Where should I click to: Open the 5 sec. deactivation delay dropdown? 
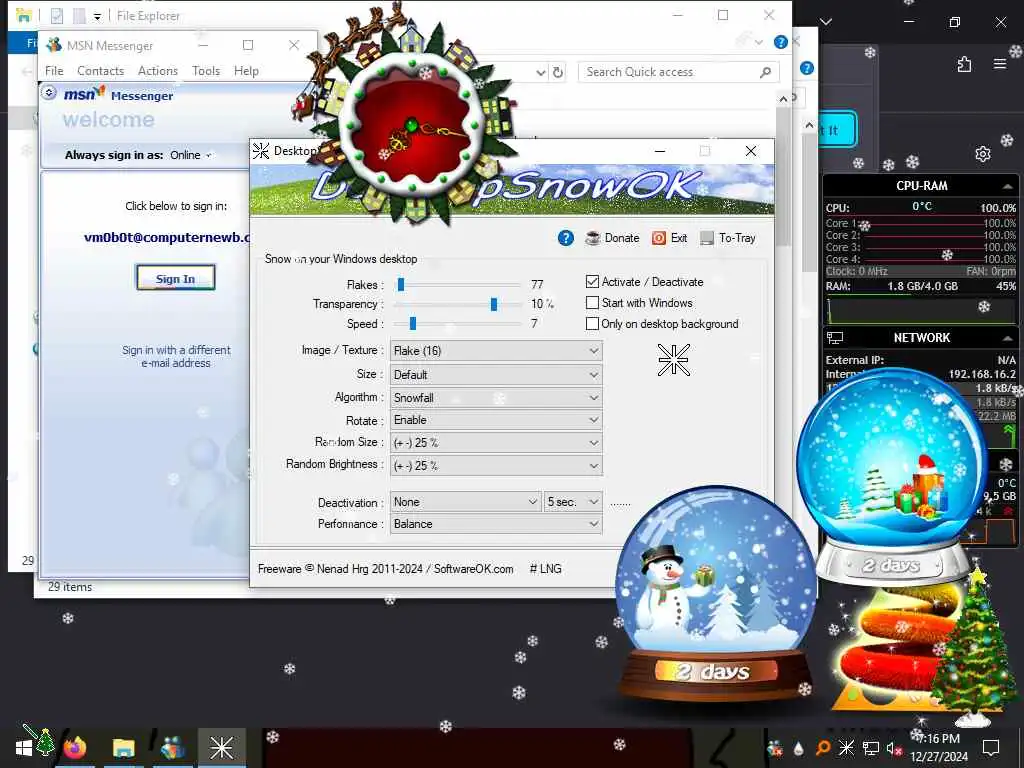click(573, 502)
